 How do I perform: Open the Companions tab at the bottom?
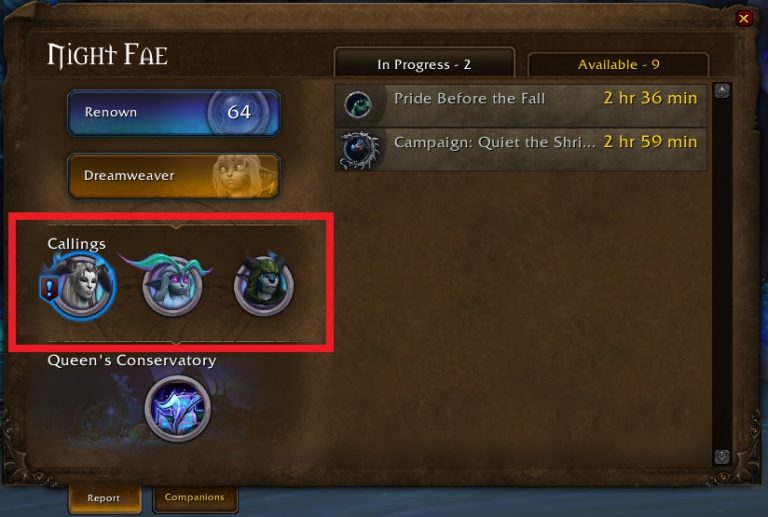pos(194,497)
